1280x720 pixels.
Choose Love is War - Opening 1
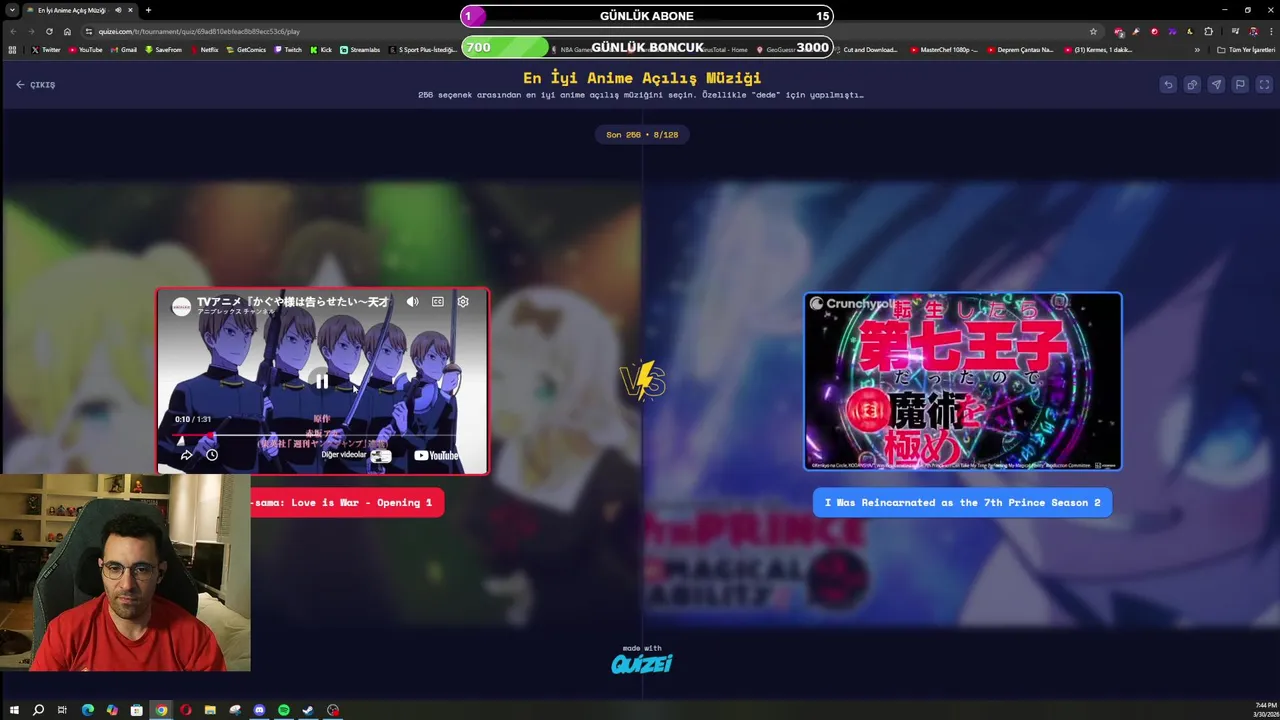347,502
